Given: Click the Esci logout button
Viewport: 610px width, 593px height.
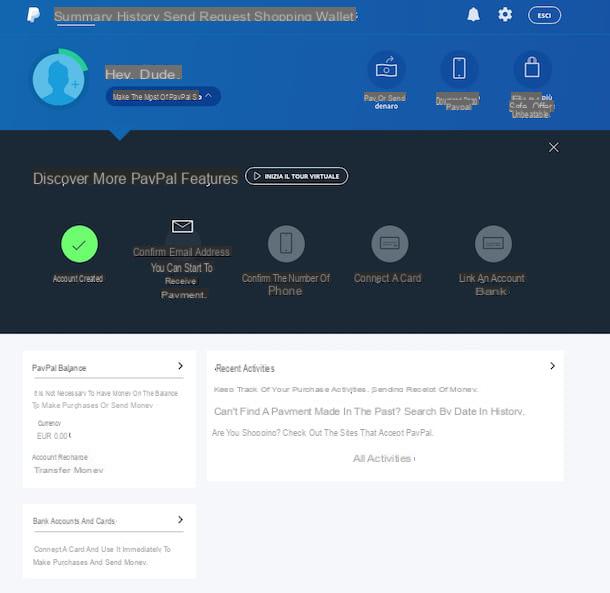Looking at the screenshot, I should point(544,16).
